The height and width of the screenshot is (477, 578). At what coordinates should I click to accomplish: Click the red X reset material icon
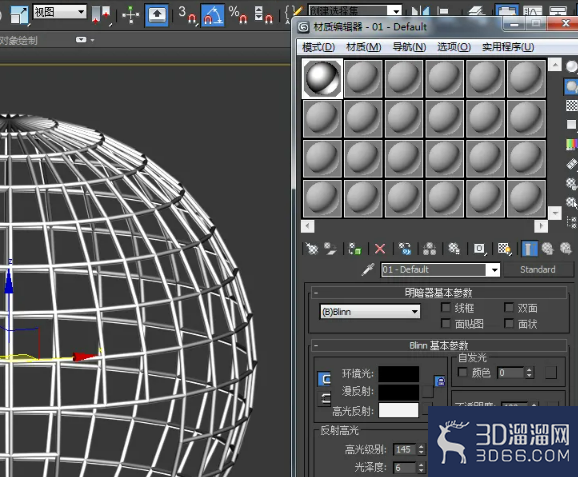[380, 249]
